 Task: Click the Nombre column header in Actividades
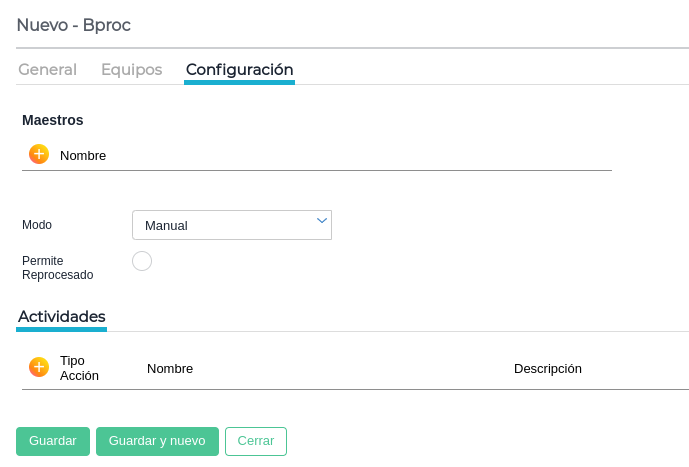point(170,369)
